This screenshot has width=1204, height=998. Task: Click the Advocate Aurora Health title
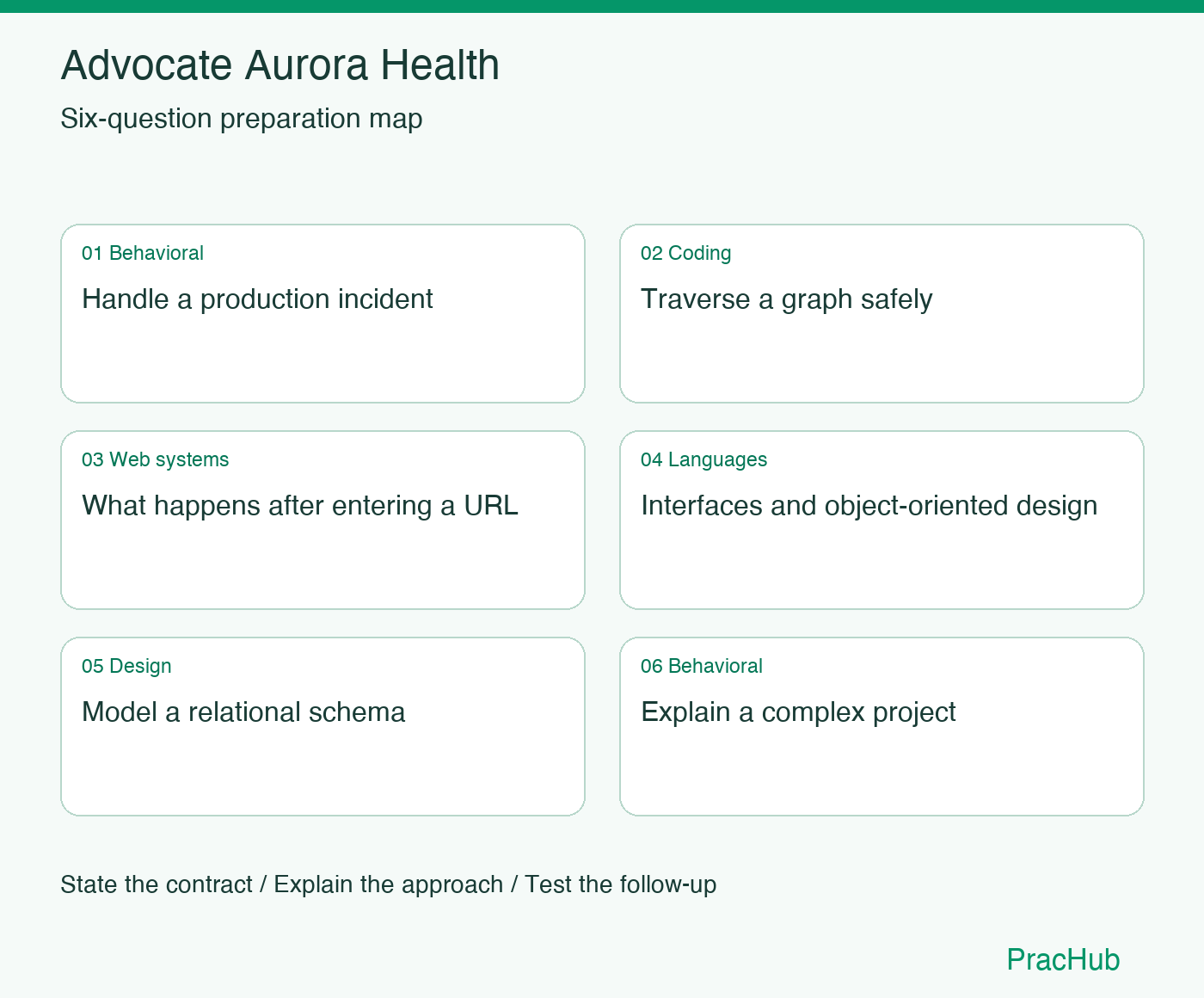coord(280,65)
